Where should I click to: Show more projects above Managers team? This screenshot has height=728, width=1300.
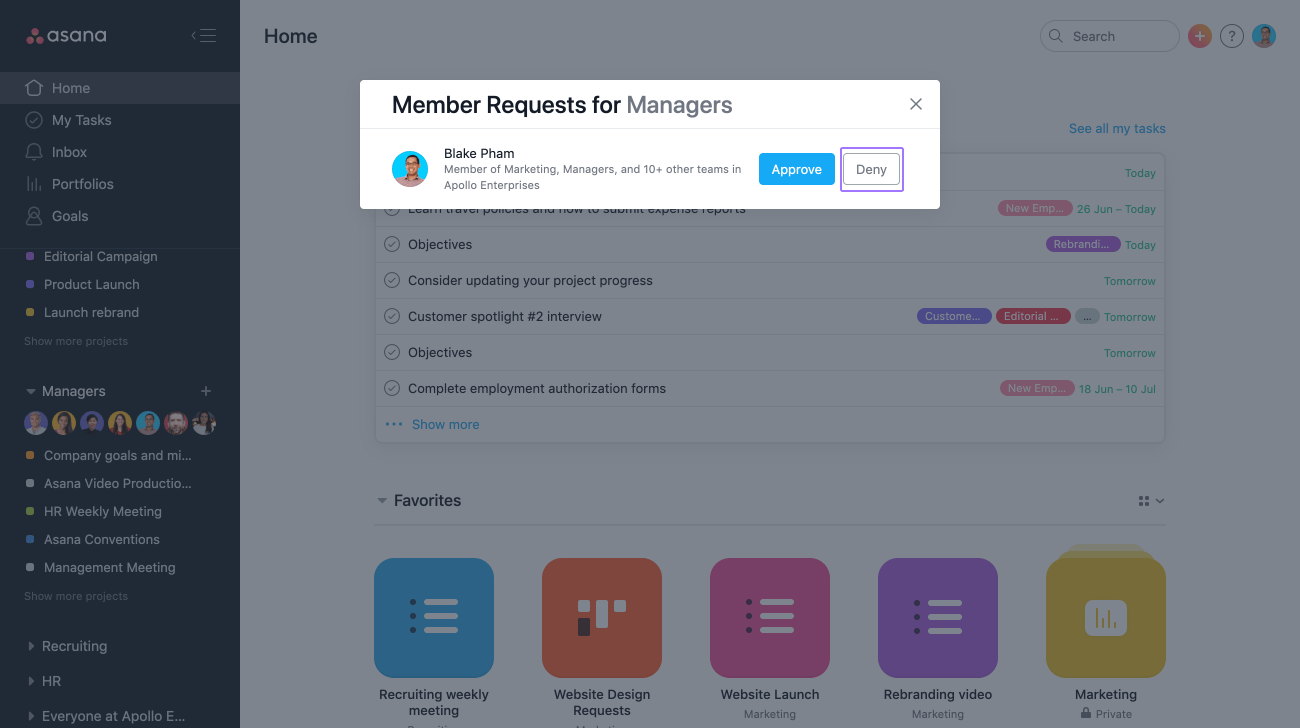point(76,341)
